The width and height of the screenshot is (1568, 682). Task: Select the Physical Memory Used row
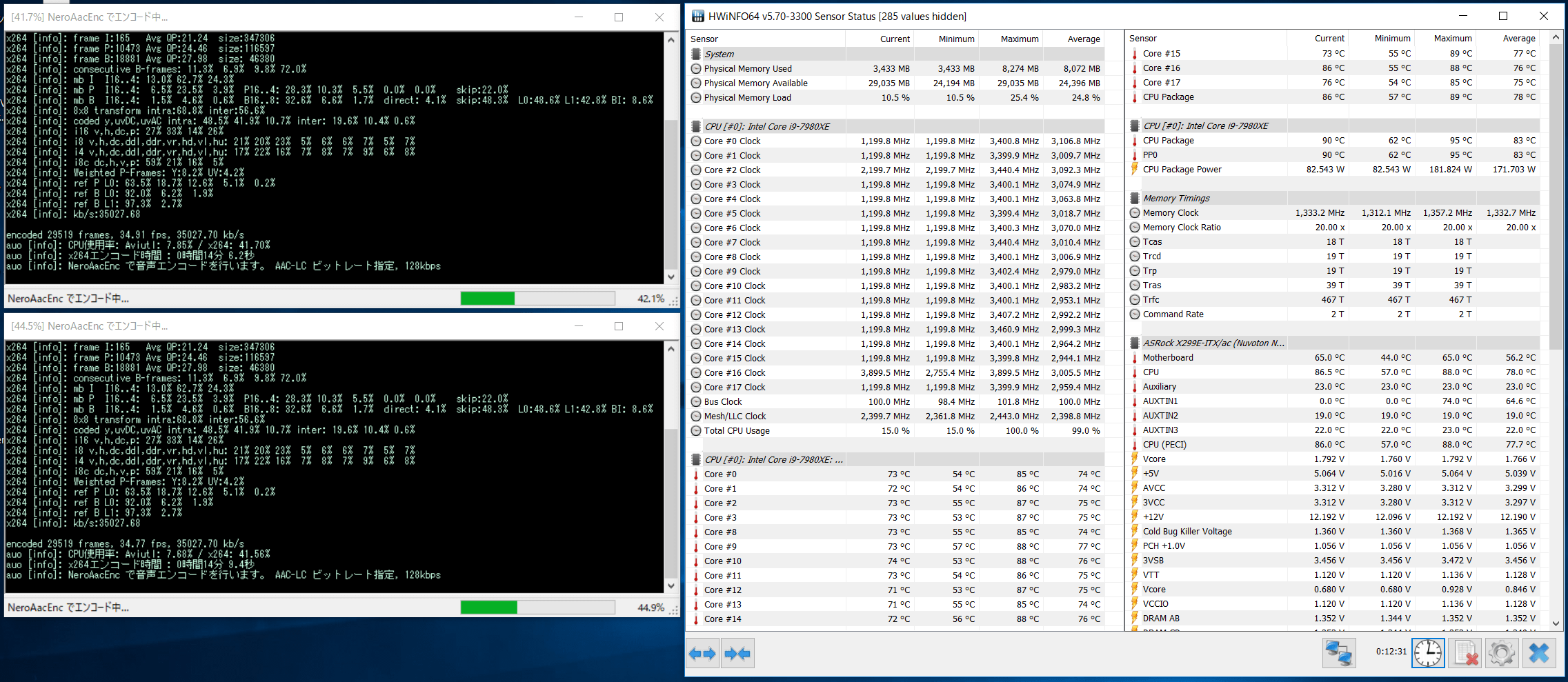896,68
